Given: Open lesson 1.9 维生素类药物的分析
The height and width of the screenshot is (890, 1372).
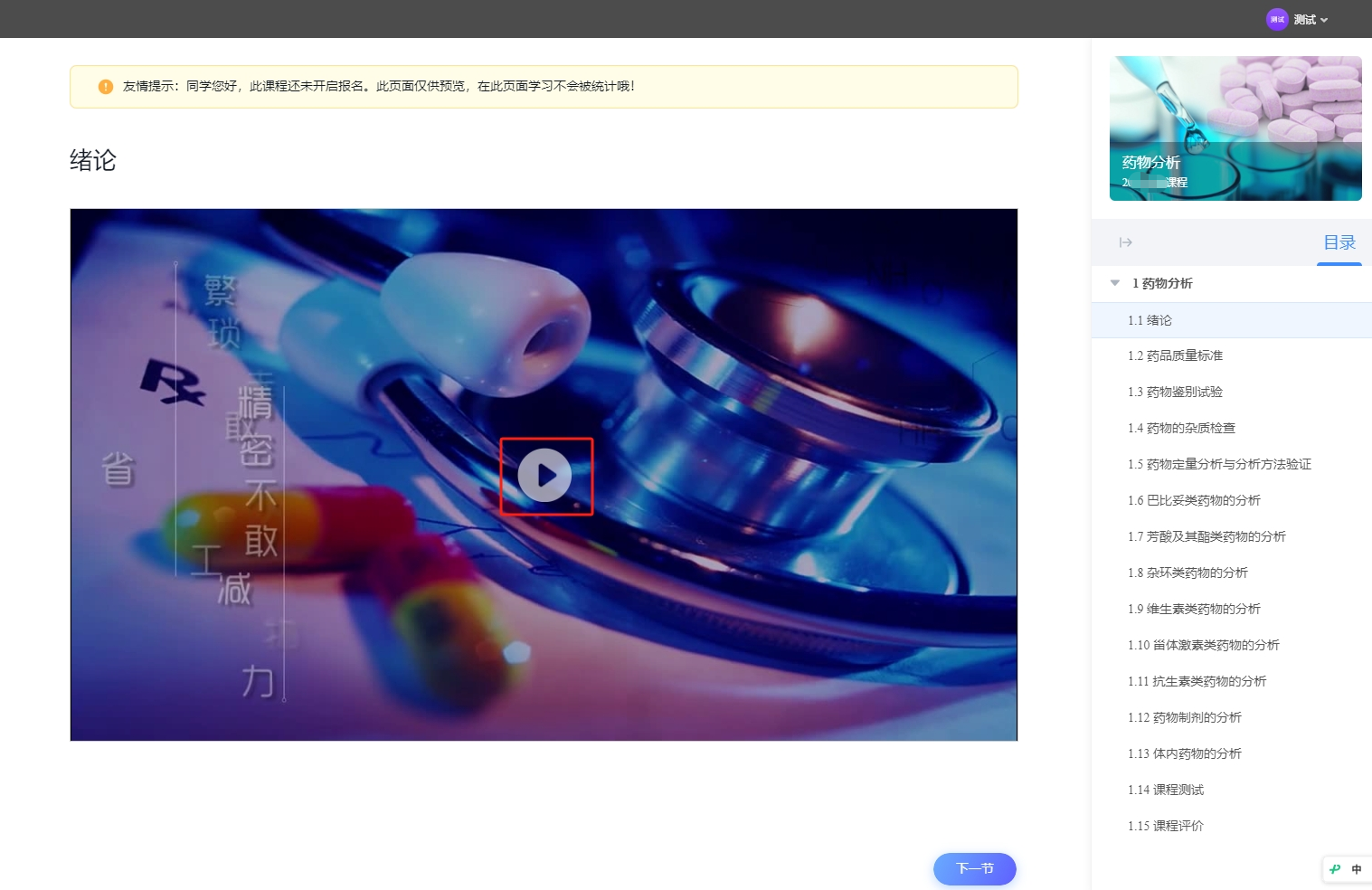Looking at the screenshot, I should click(x=1194, y=609).
